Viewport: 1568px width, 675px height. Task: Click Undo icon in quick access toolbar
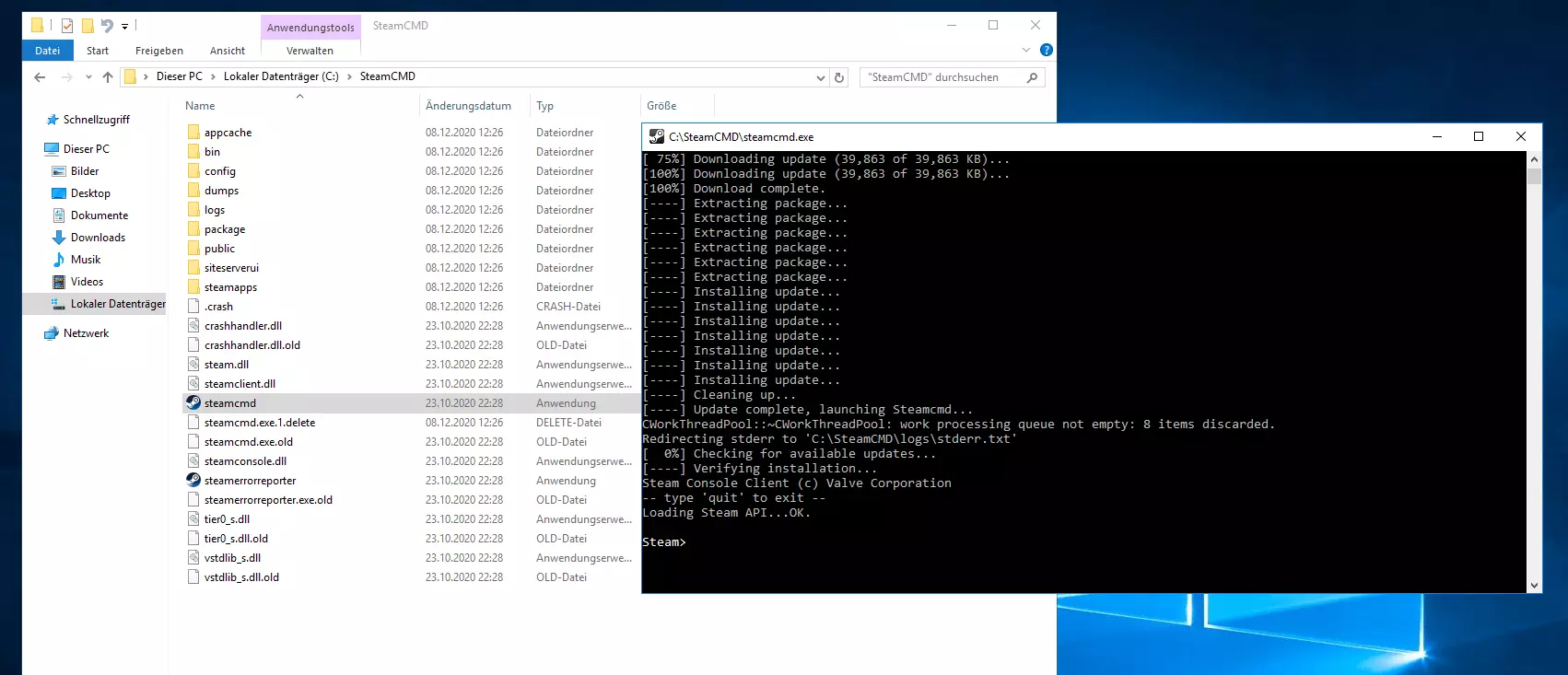coord(107,26)
